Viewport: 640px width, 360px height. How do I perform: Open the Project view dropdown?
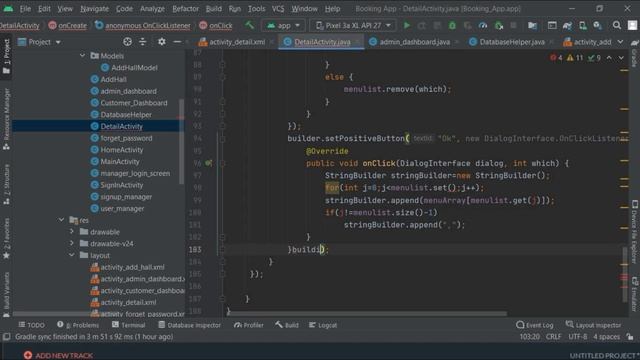click(x=40, y=42)
